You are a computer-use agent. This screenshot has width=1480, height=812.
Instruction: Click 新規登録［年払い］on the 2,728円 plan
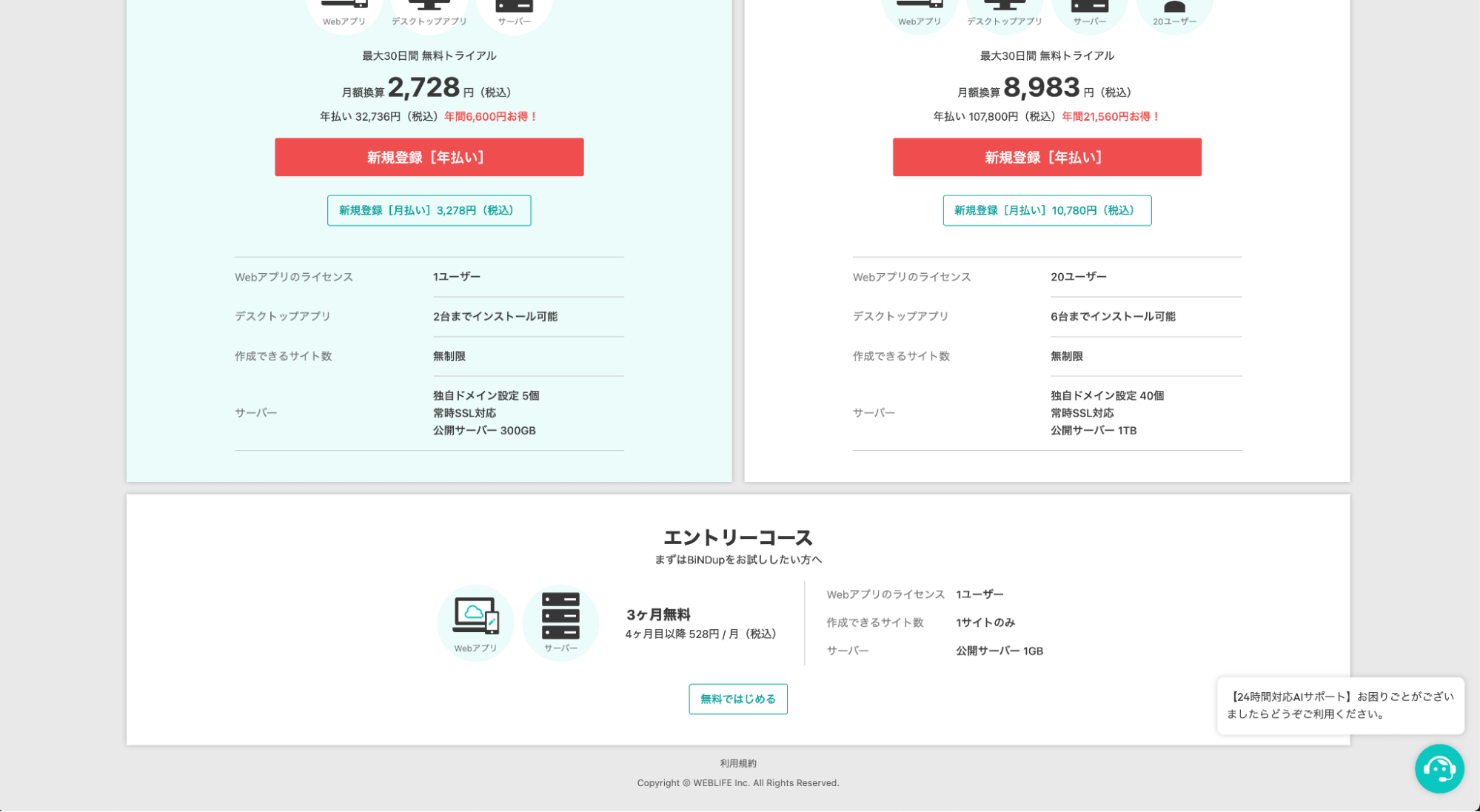click(x=429, y=157)
